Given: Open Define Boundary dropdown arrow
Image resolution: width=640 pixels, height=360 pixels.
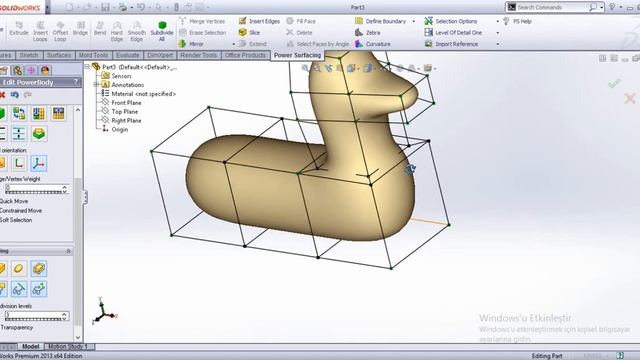Looking at the screenshot, I should tap(413, 21).
